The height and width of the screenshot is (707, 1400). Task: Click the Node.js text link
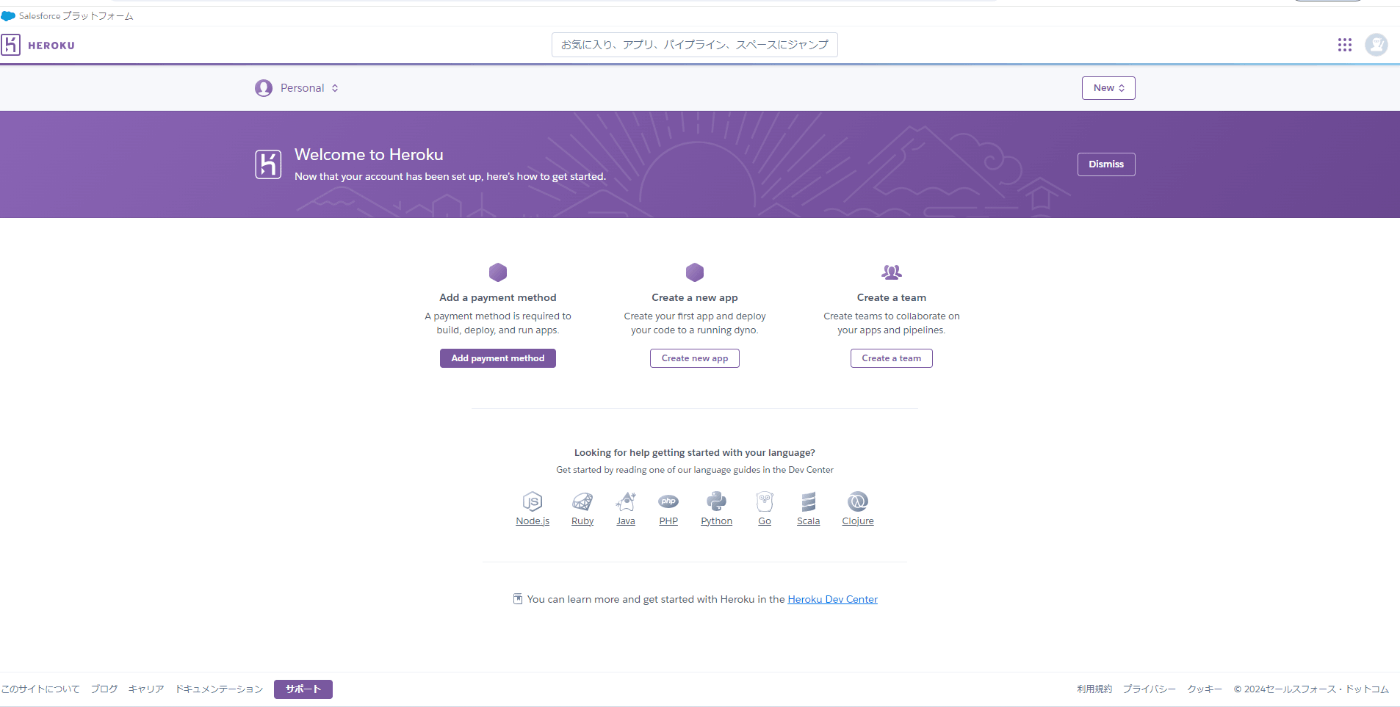pos(533,521)
